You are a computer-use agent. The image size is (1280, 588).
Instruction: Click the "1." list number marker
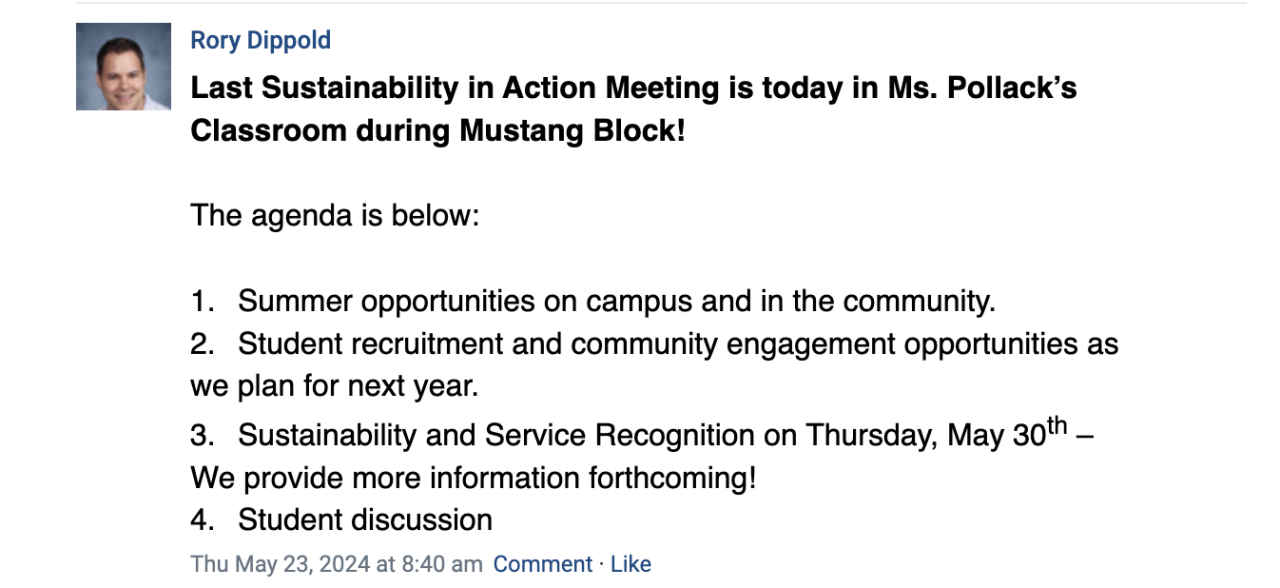[203, 301]
